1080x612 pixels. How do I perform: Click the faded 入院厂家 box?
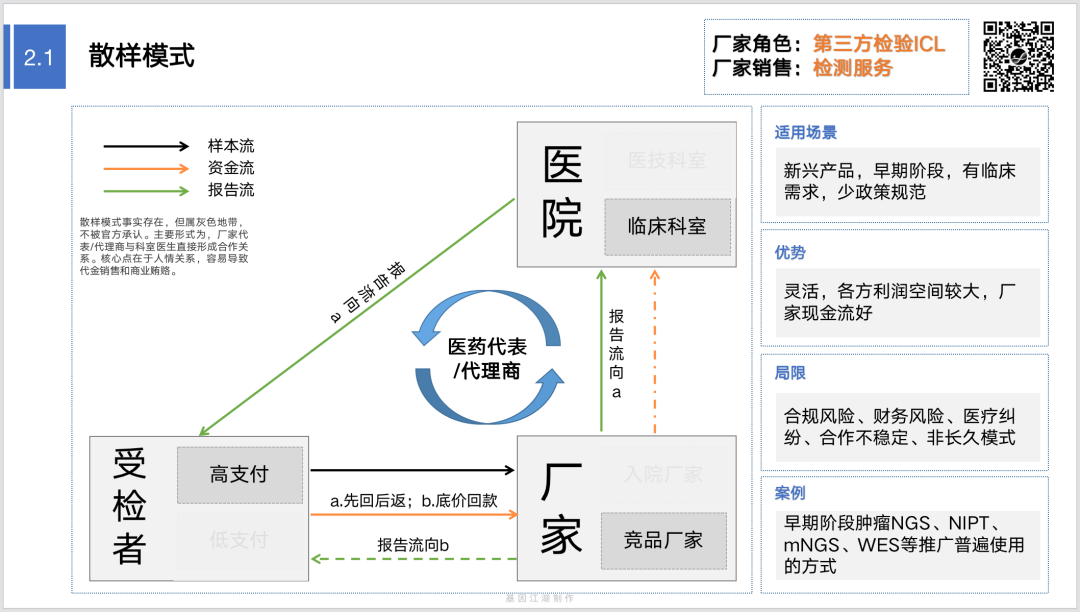tap(664, 474)
